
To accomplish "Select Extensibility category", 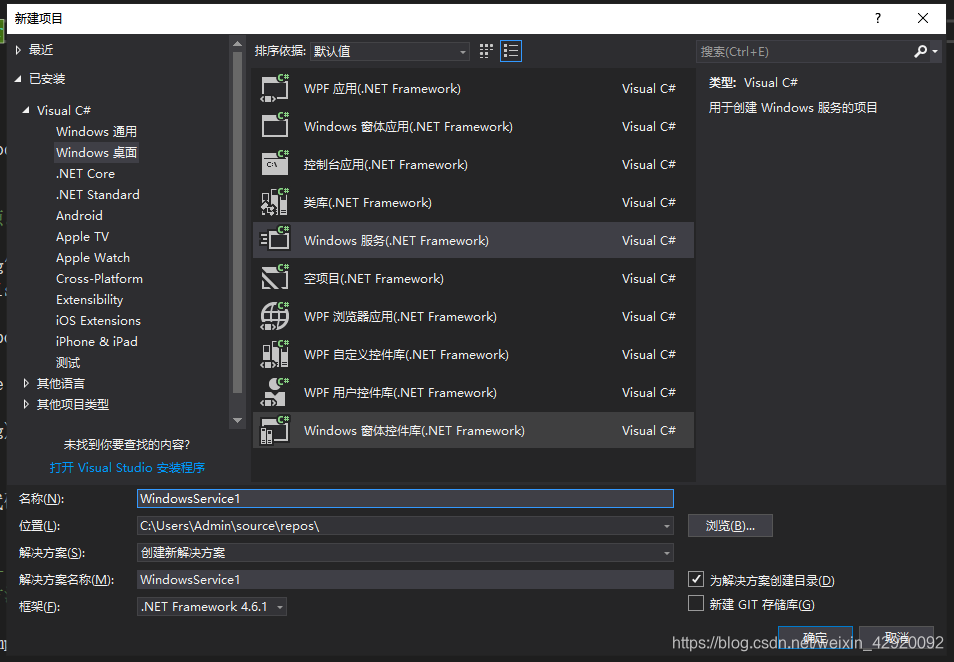I will (89, 299).
